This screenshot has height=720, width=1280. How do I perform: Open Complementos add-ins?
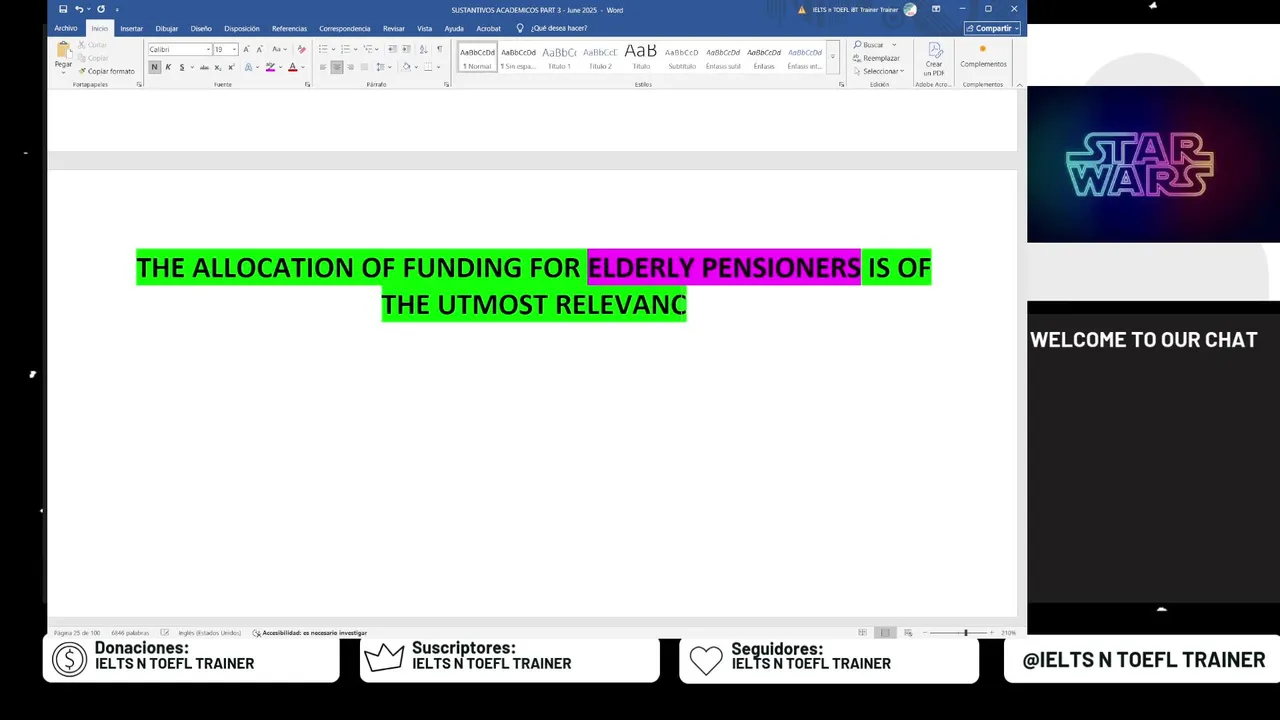pos(983,57)
